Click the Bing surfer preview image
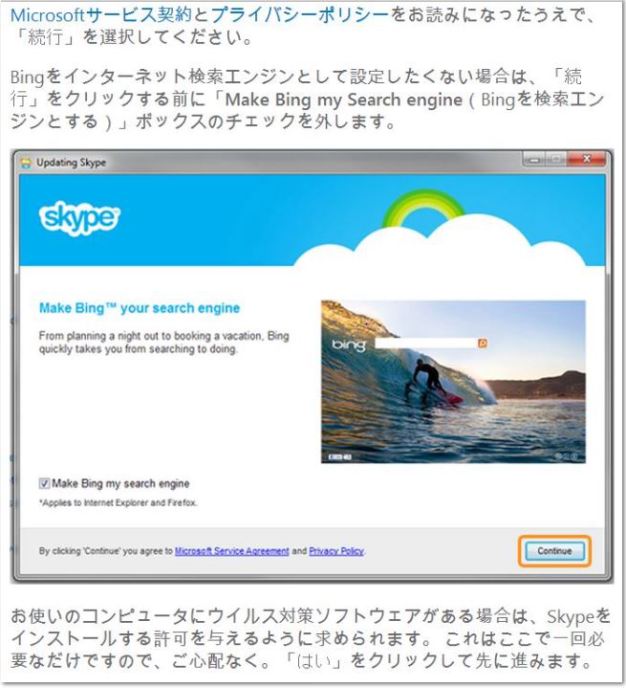Viewport: 626px width, 688px height. pos(453,381)
